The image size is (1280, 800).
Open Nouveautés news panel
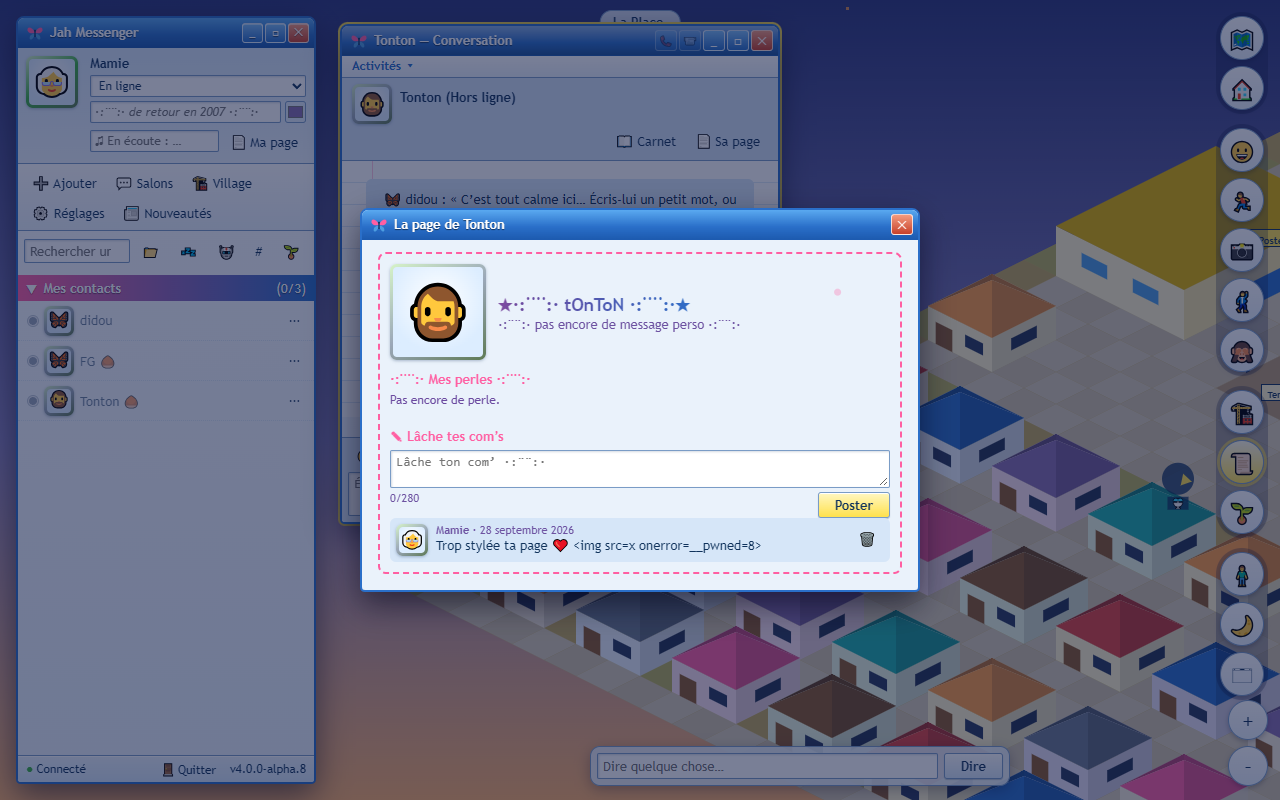pyautogui.click(x=168, y=213)
